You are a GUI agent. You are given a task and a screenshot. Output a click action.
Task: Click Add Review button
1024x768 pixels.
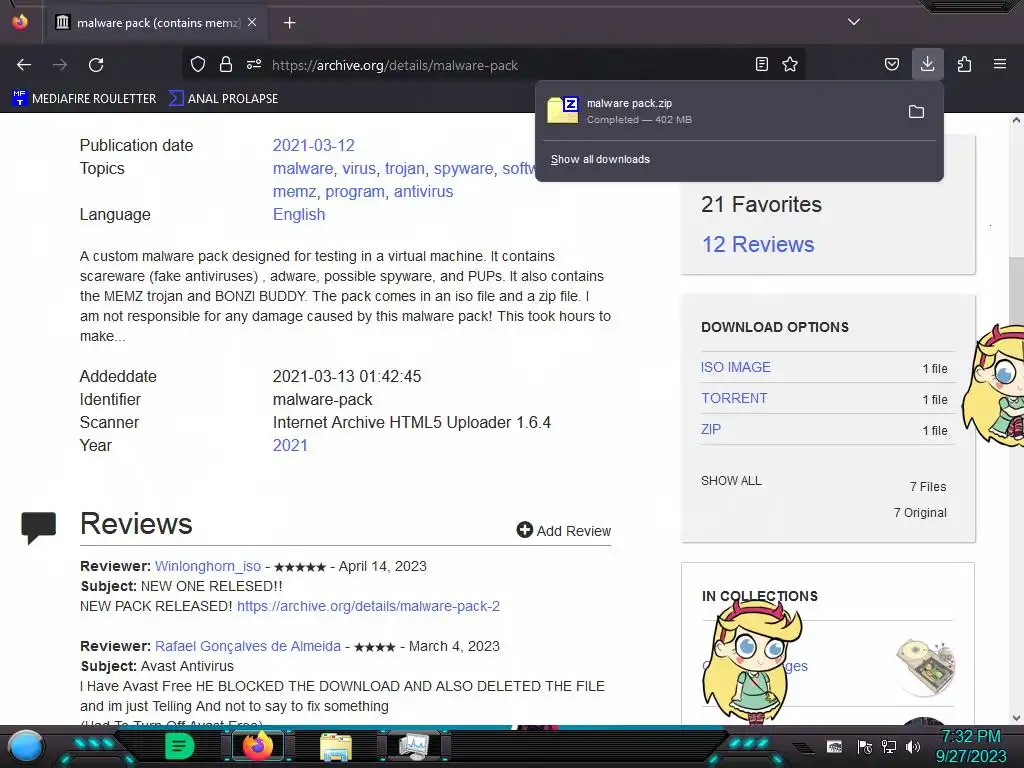pyautogui.click(x=564, y=530)
